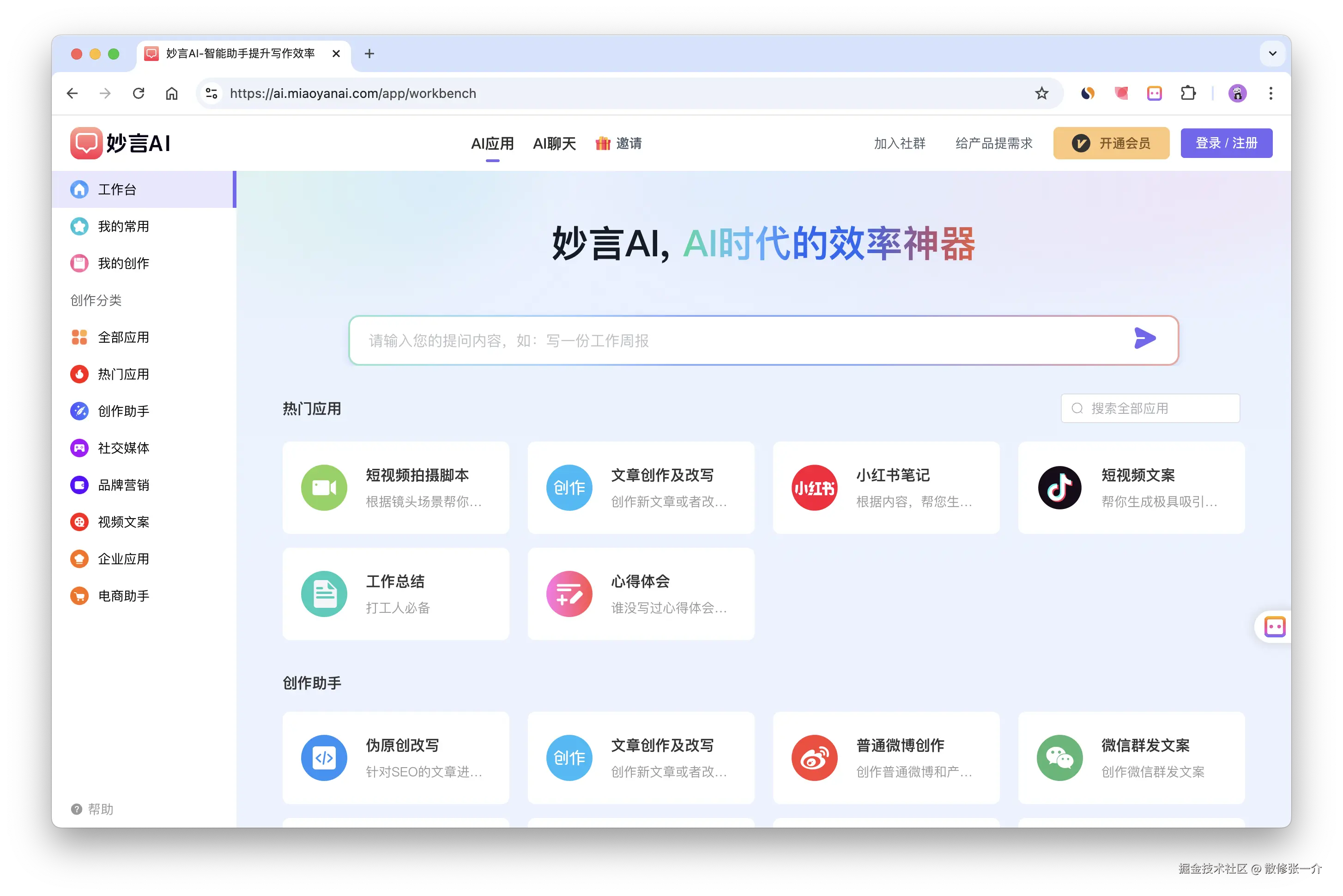
Task: Switch to the AI聊天 tab
Action: pos(554,144)
